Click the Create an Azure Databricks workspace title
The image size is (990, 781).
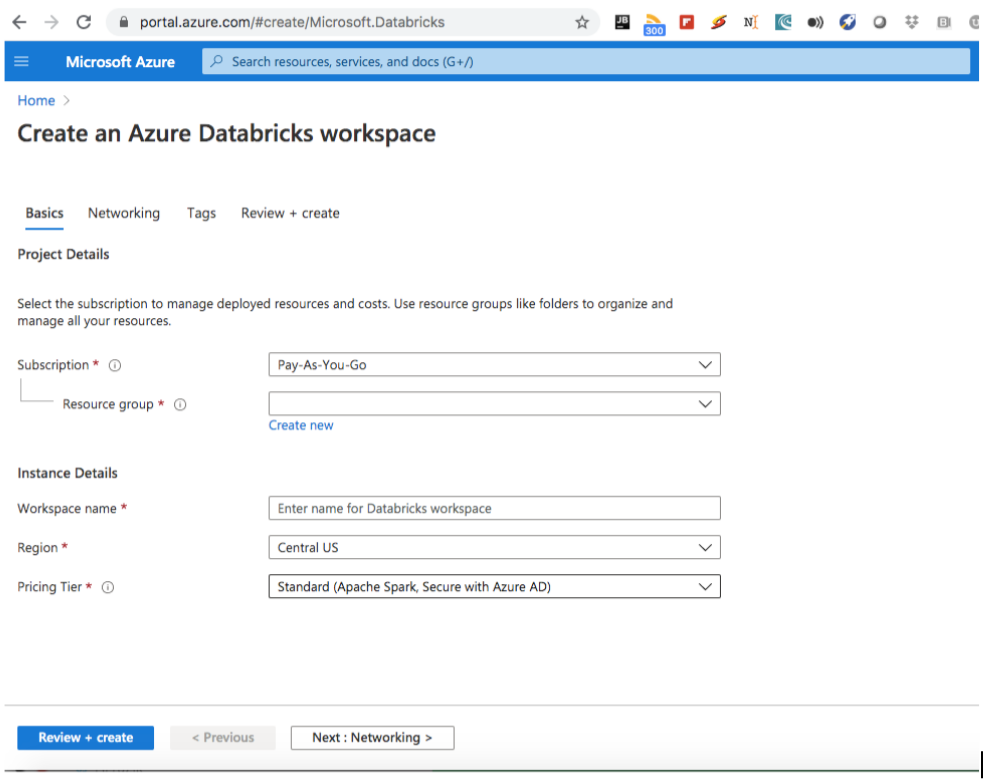(x=226, y=133)
